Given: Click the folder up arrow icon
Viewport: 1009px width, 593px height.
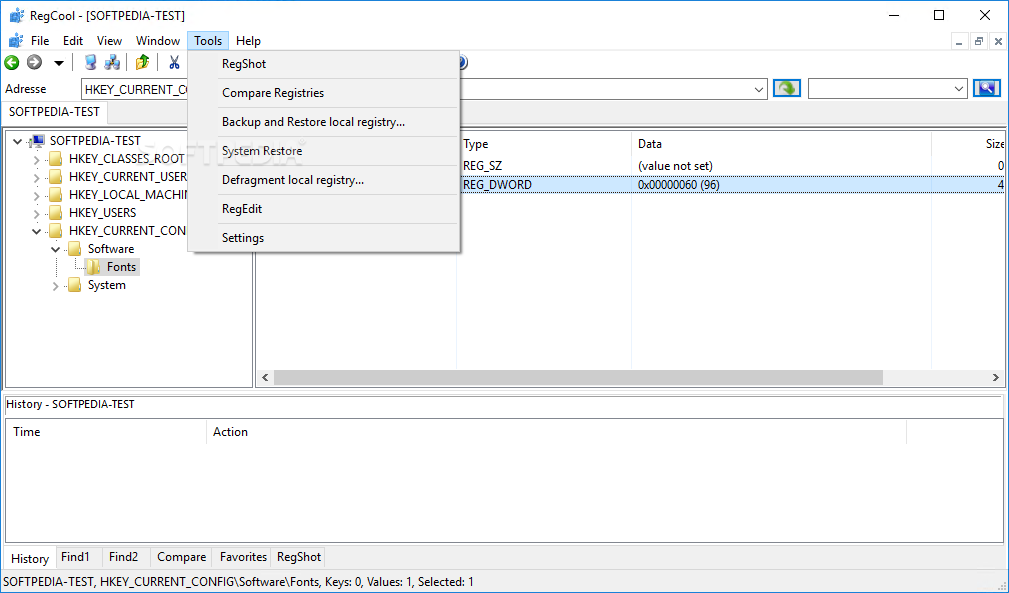Looking at the screenshot, I should point(142,62).
